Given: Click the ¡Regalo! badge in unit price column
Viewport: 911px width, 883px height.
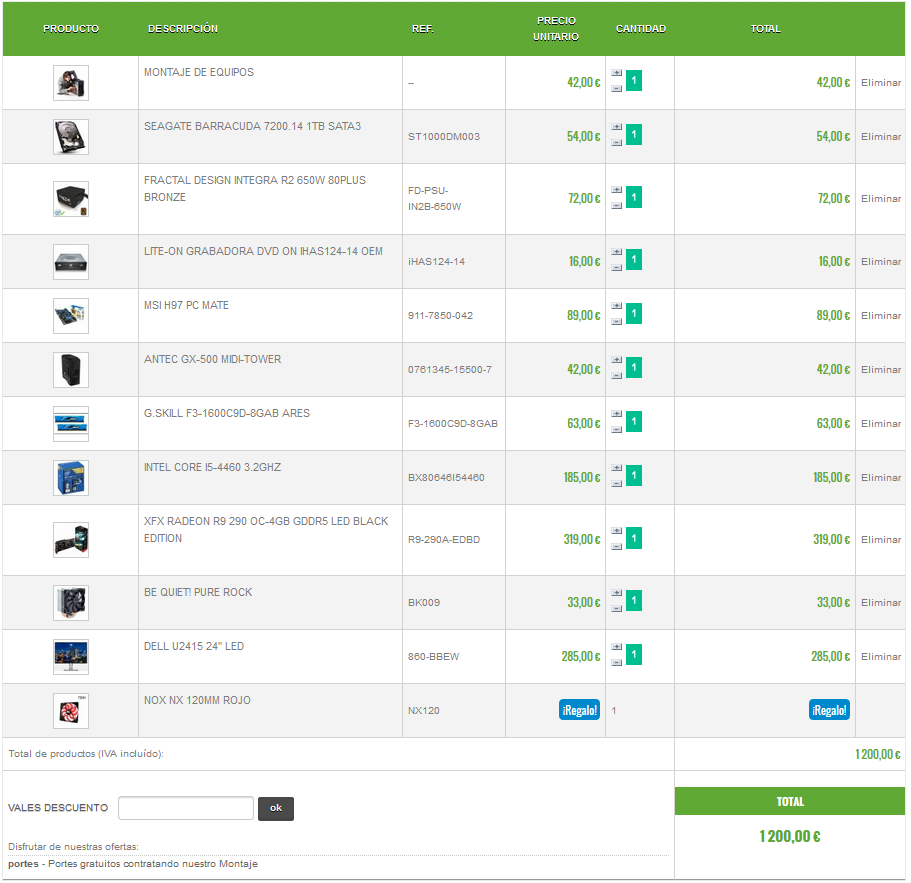Looking at the screenshot, I should point(579,710).
